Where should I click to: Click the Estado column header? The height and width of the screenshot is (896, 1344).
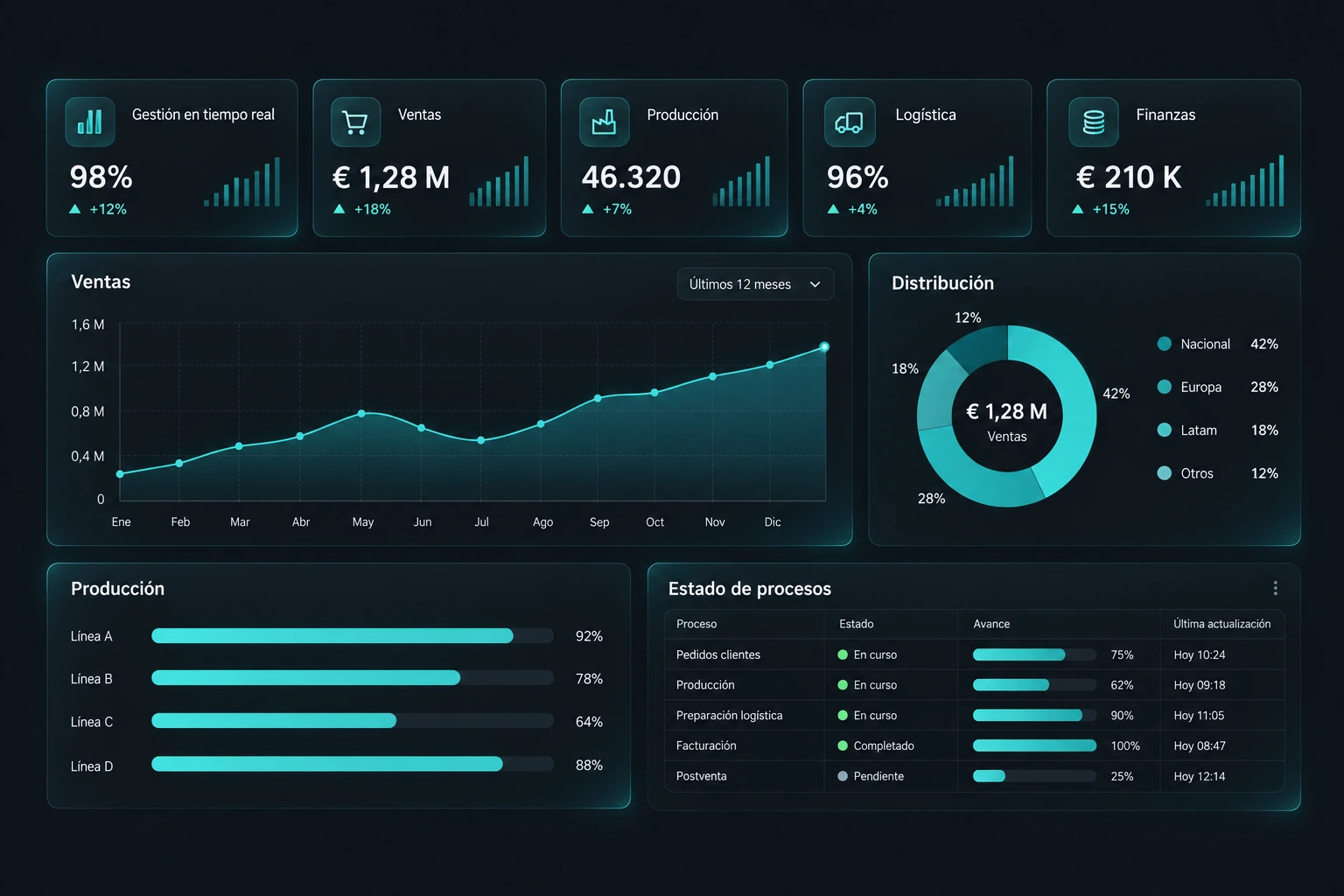coord(856,624)
